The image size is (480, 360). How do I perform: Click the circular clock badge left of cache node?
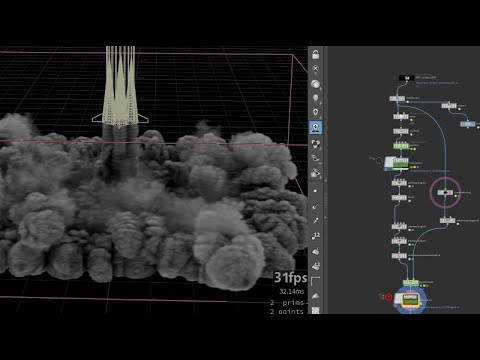tap(379, 160)
